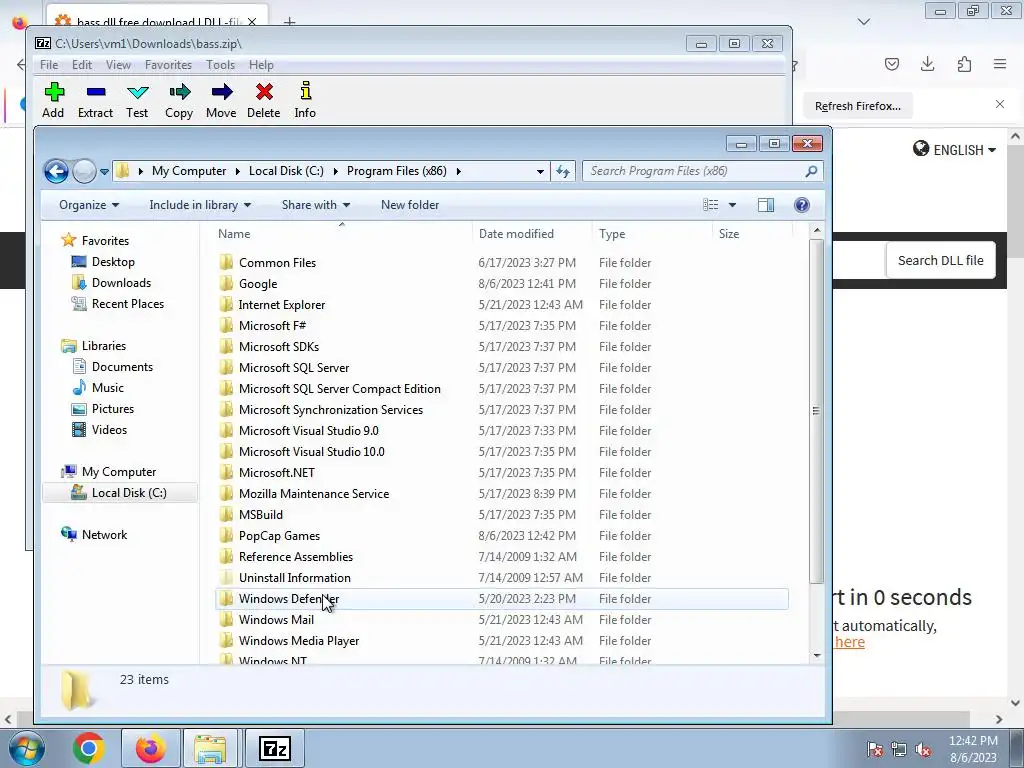Expand the address bar history dropdown arrow
This screenshot has width=1024, height=768.
540,171
